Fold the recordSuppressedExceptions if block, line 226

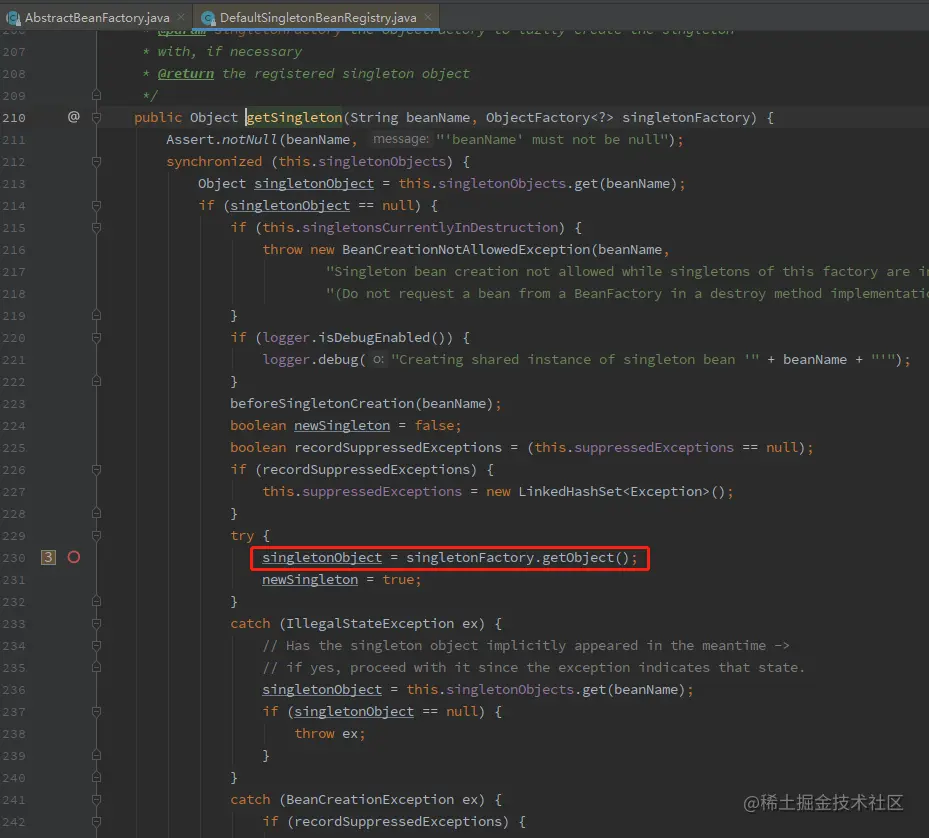tap(97, 470)
